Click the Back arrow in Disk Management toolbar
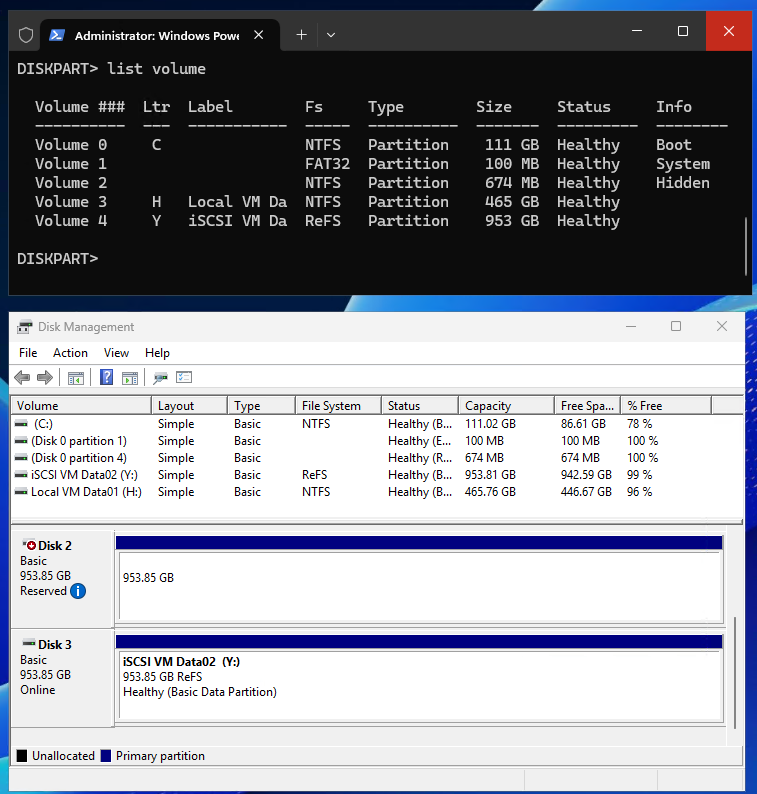 [22, 377]
